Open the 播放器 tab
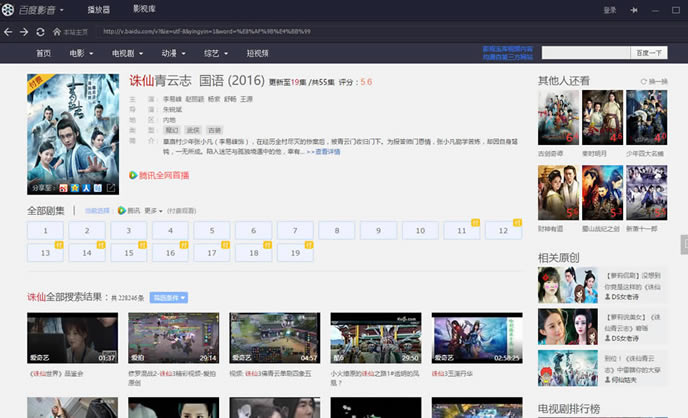This screenshot has width=688, height=418. click(99, 9)
